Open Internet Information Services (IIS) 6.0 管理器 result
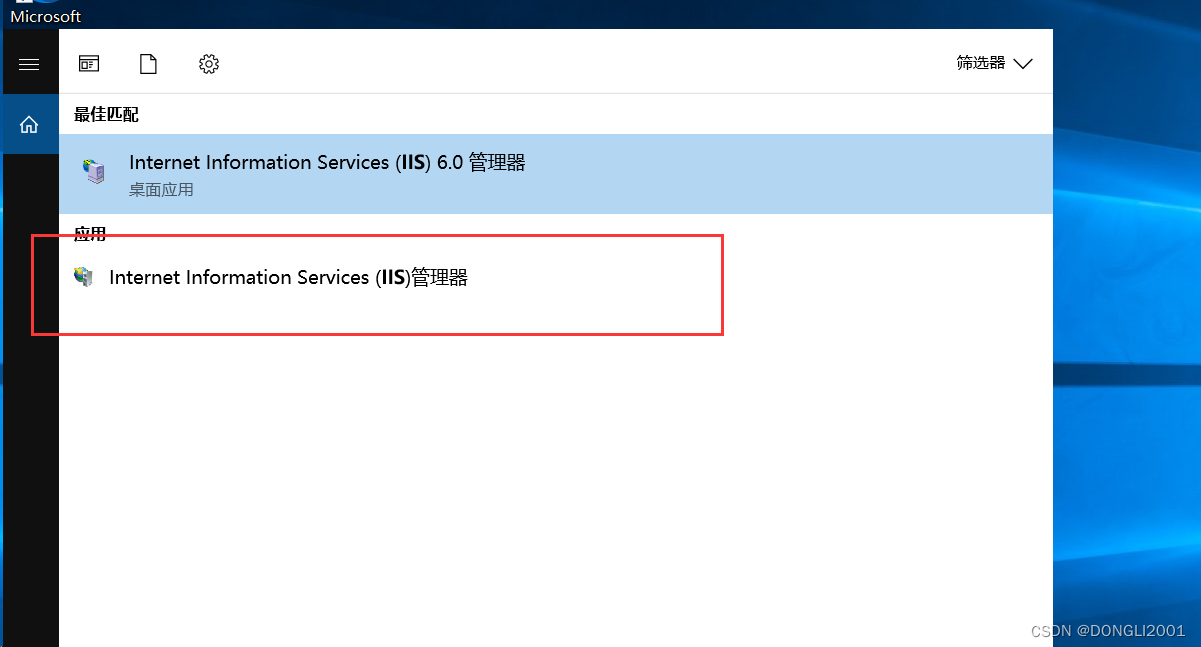Image resolution: width=1201 pixels, height=647 pixels. [x=556, y=174]
